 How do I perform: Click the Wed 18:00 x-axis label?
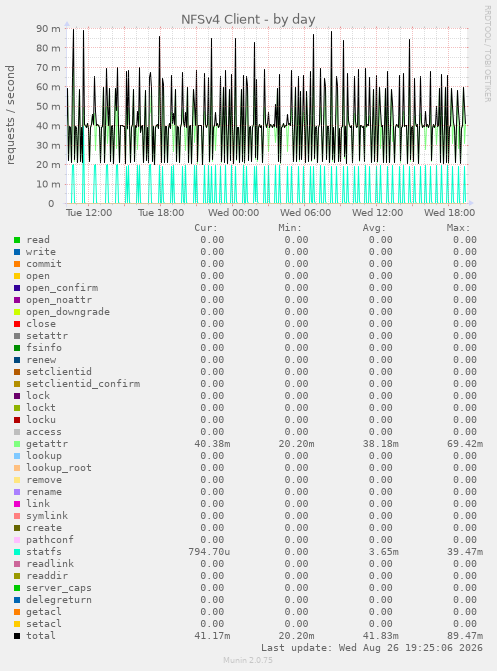[x=449, y=213]
